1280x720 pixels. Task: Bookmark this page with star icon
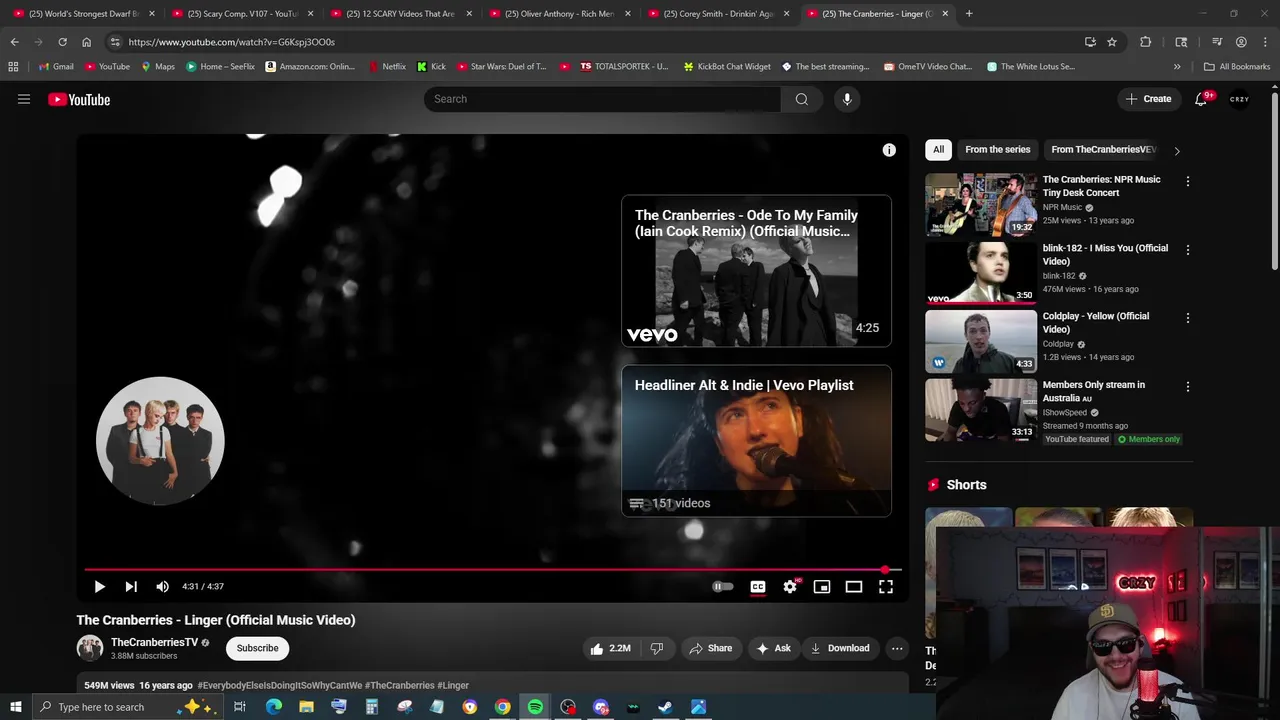click(1112, 42)
